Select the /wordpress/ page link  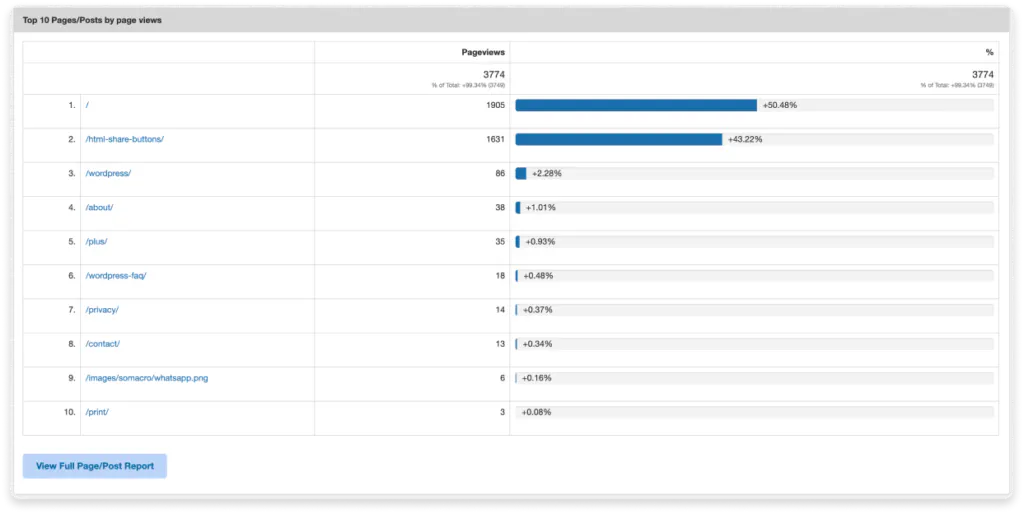click(x=108, y=173)
